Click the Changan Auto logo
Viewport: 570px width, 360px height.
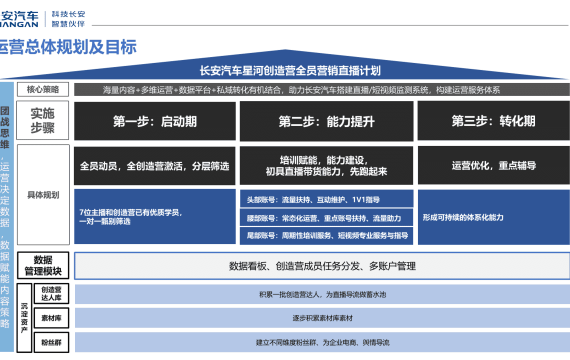coord(19,19)
